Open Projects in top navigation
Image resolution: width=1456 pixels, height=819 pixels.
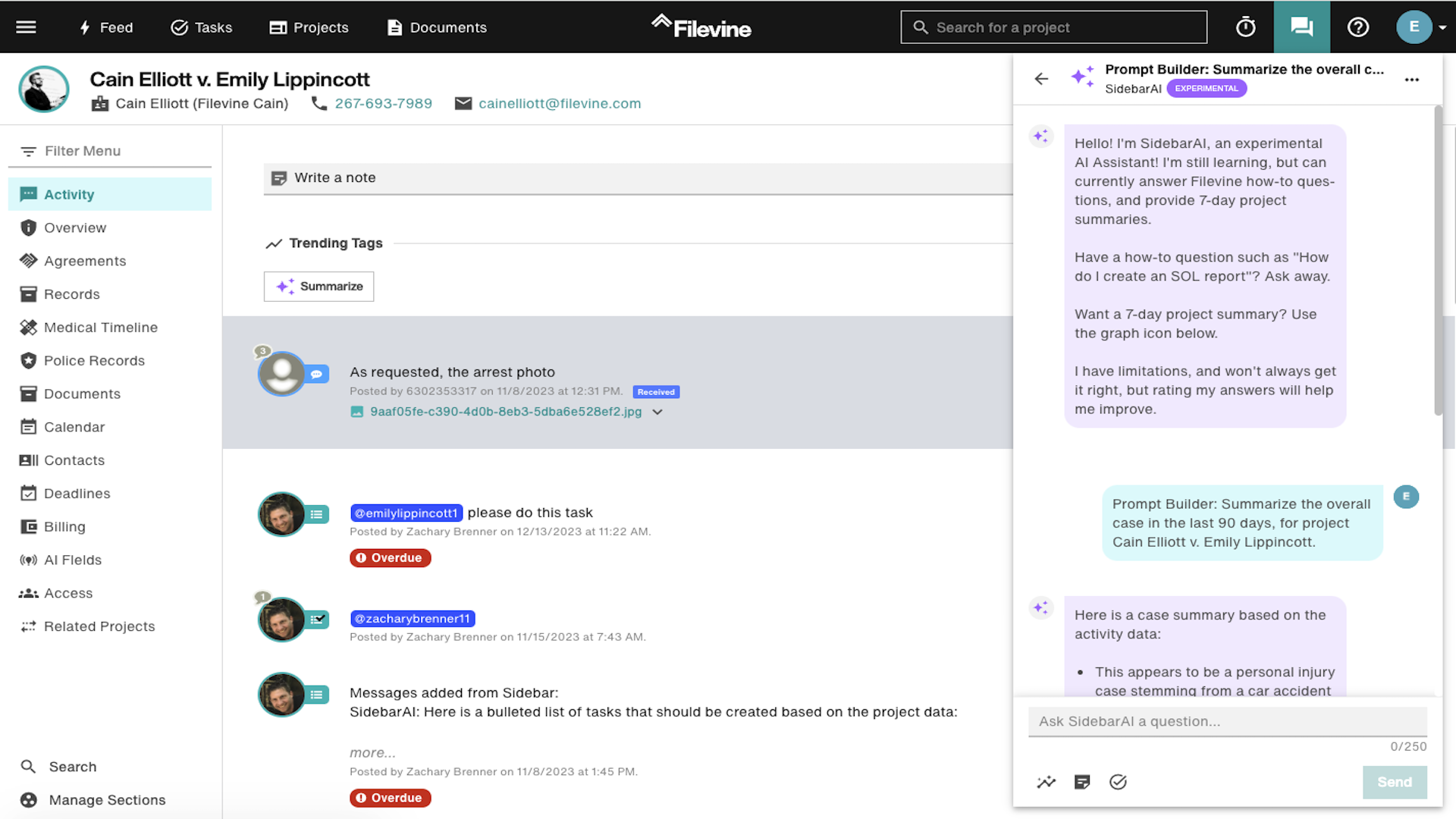[x=309, y=27]
